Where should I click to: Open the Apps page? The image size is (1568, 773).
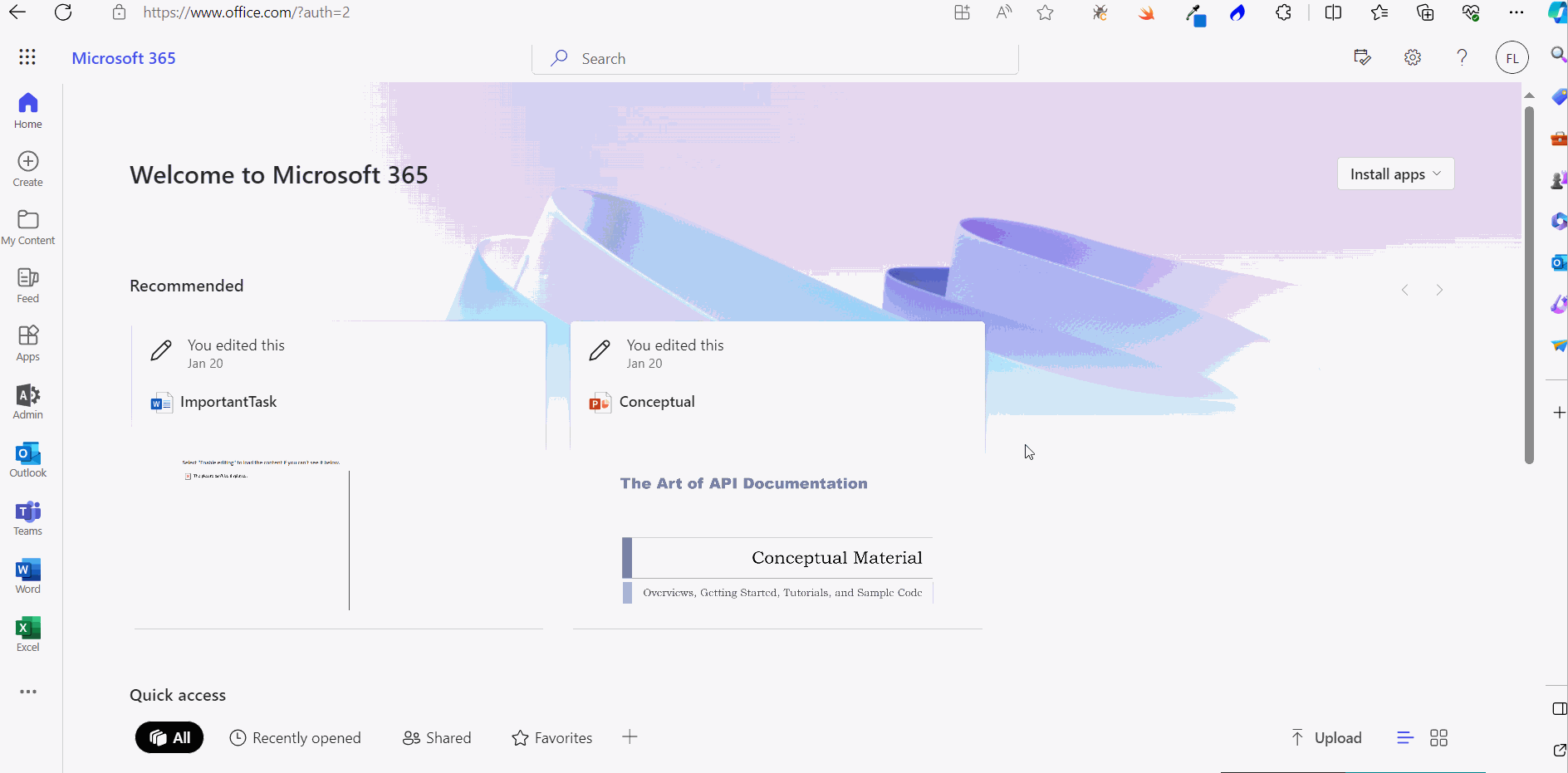(x=28, y=344)
